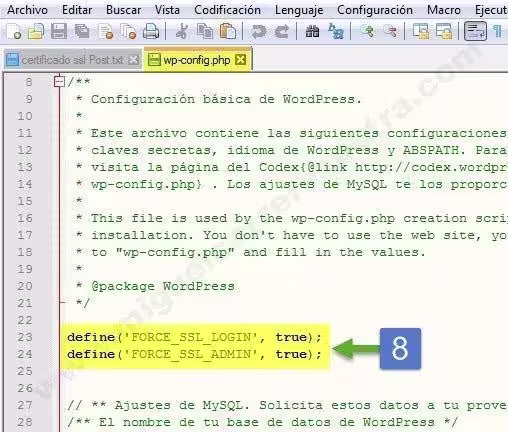This screenshot has height=432, width=508.
Task: Open the Buscar menu
Action: click(x=123, y=10)
